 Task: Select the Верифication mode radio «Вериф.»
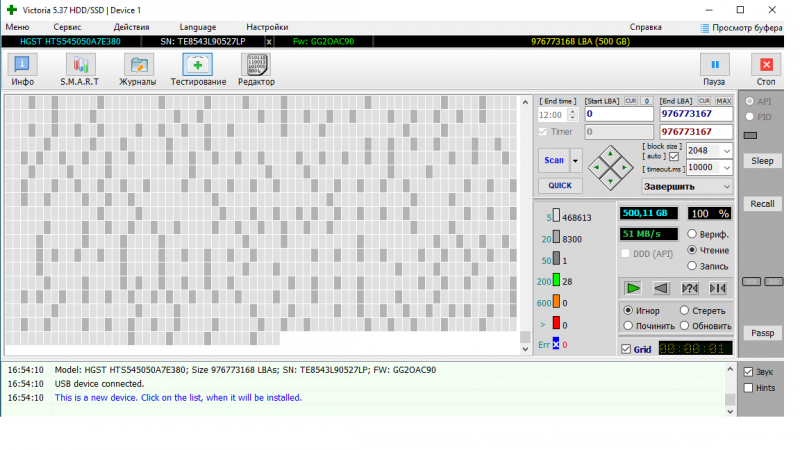coord(692,234)
